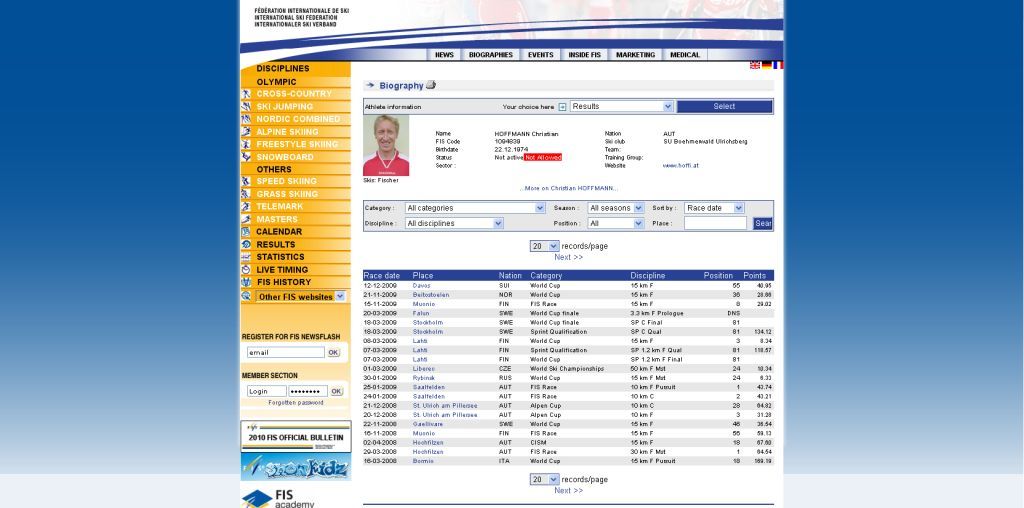Go to the bottom 'Next >>' page link
The image size is (1024, 508).
point(568,490)
